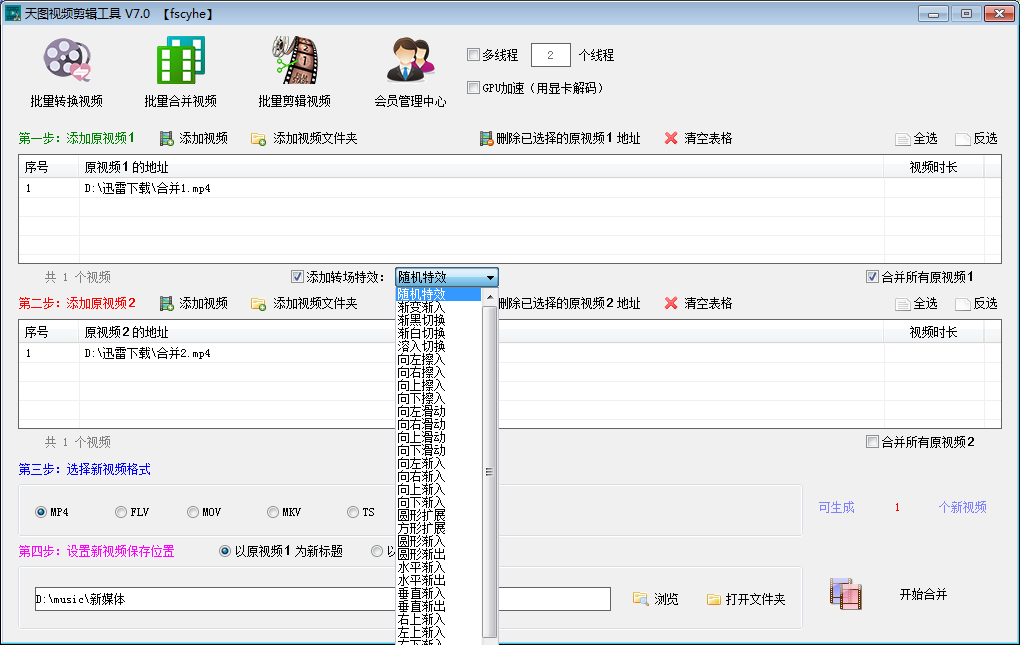Check 合并所有原视频2 checkbox
1020x645 pixels.
pos(872,442)
